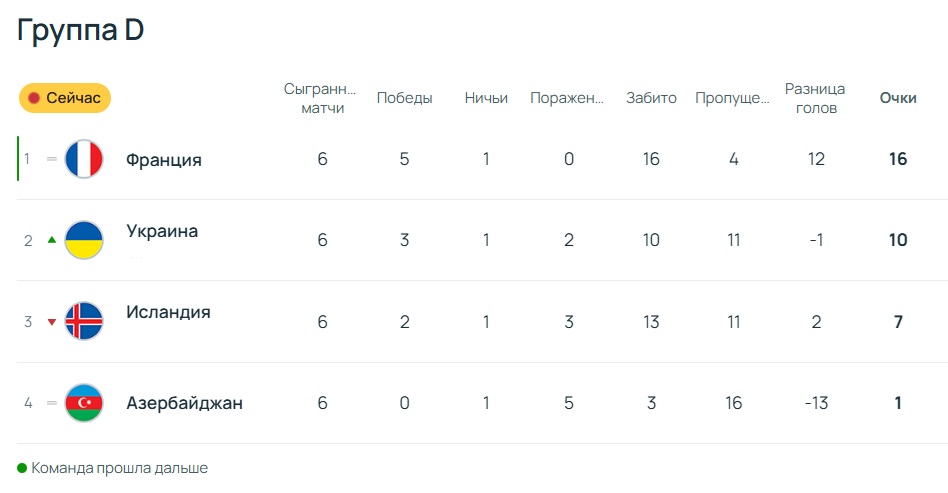Click the Группа D heading

[x=81, y=31]
